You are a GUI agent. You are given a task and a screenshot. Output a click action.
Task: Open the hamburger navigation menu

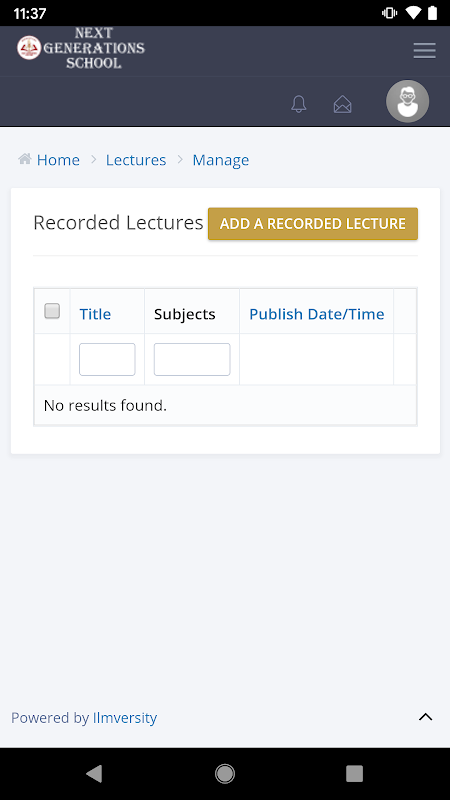(424, 51)
